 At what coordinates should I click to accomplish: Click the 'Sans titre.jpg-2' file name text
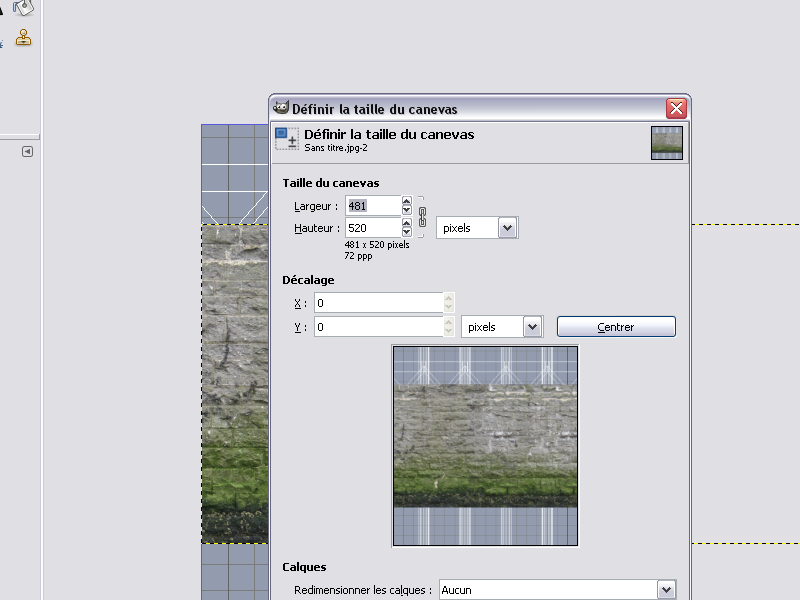336,148
